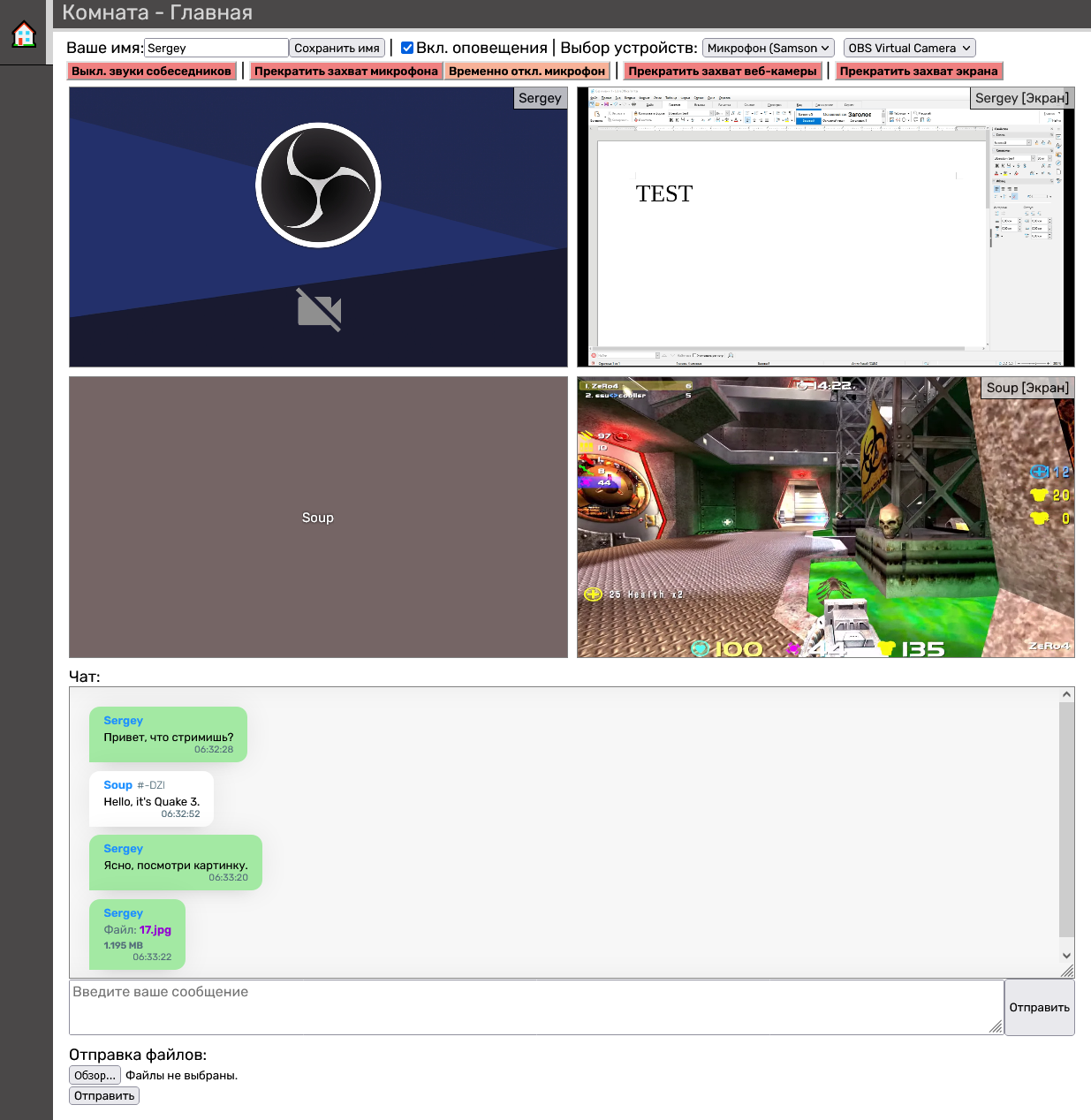Click the 06:32:52 timestamp
This screenshot has height=1120, width=1091.
coord(180,814)
